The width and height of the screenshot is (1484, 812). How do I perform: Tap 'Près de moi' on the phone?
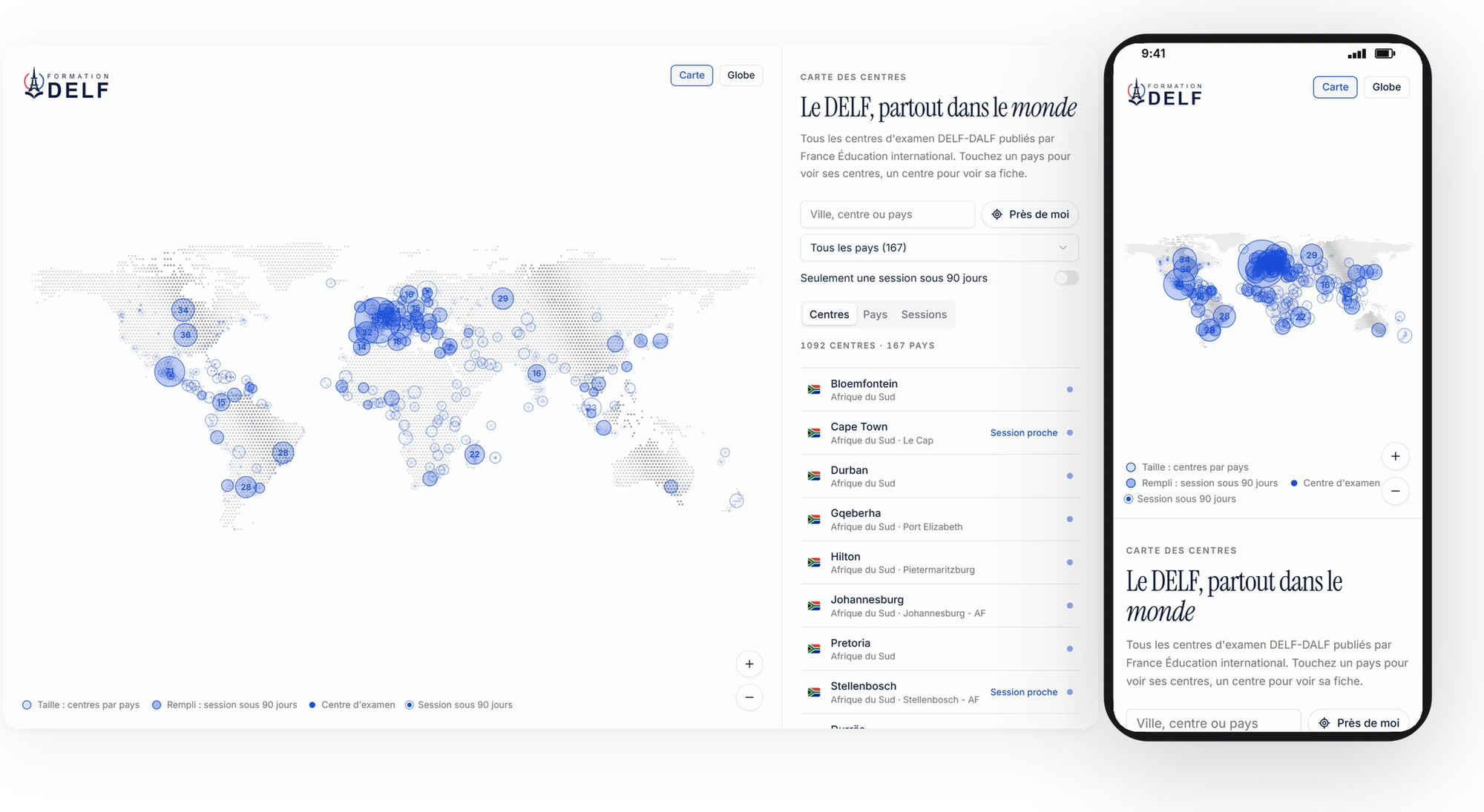[1359, 722]
